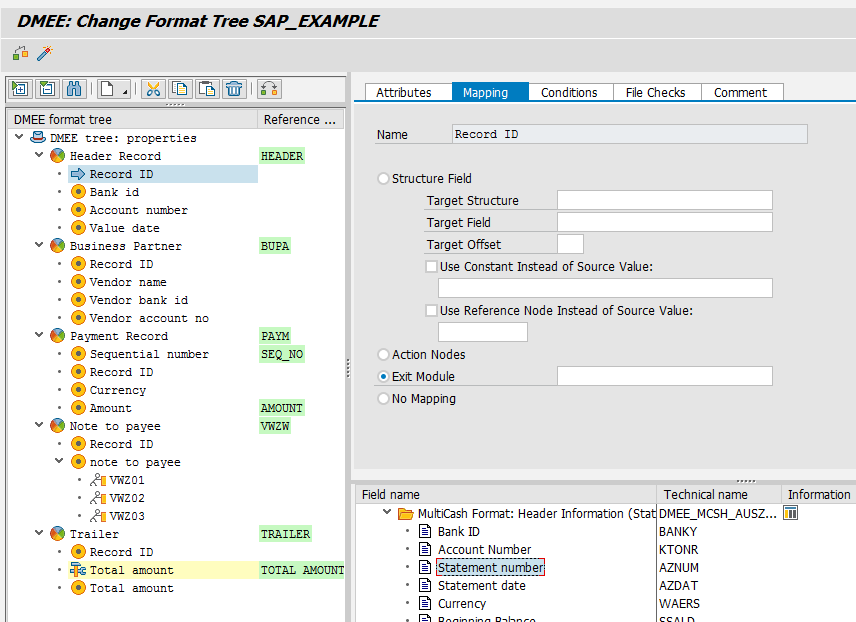Click the scissors Cut icon
The image size is (856, 622).
tap(153, 89)
